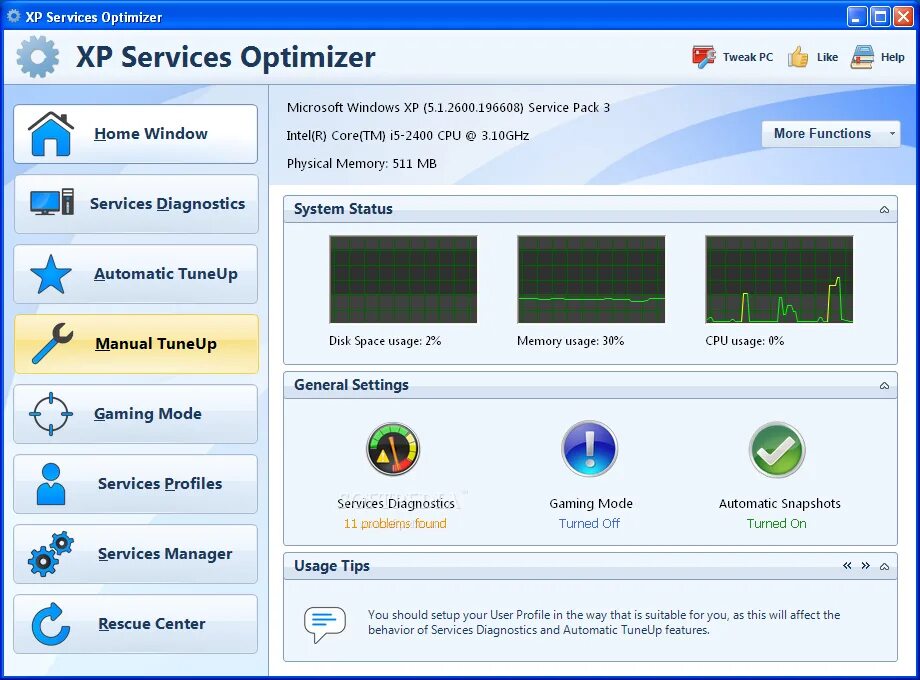Collapse the General Settings panel
The image size is (920, 680).
pos(884,385)
